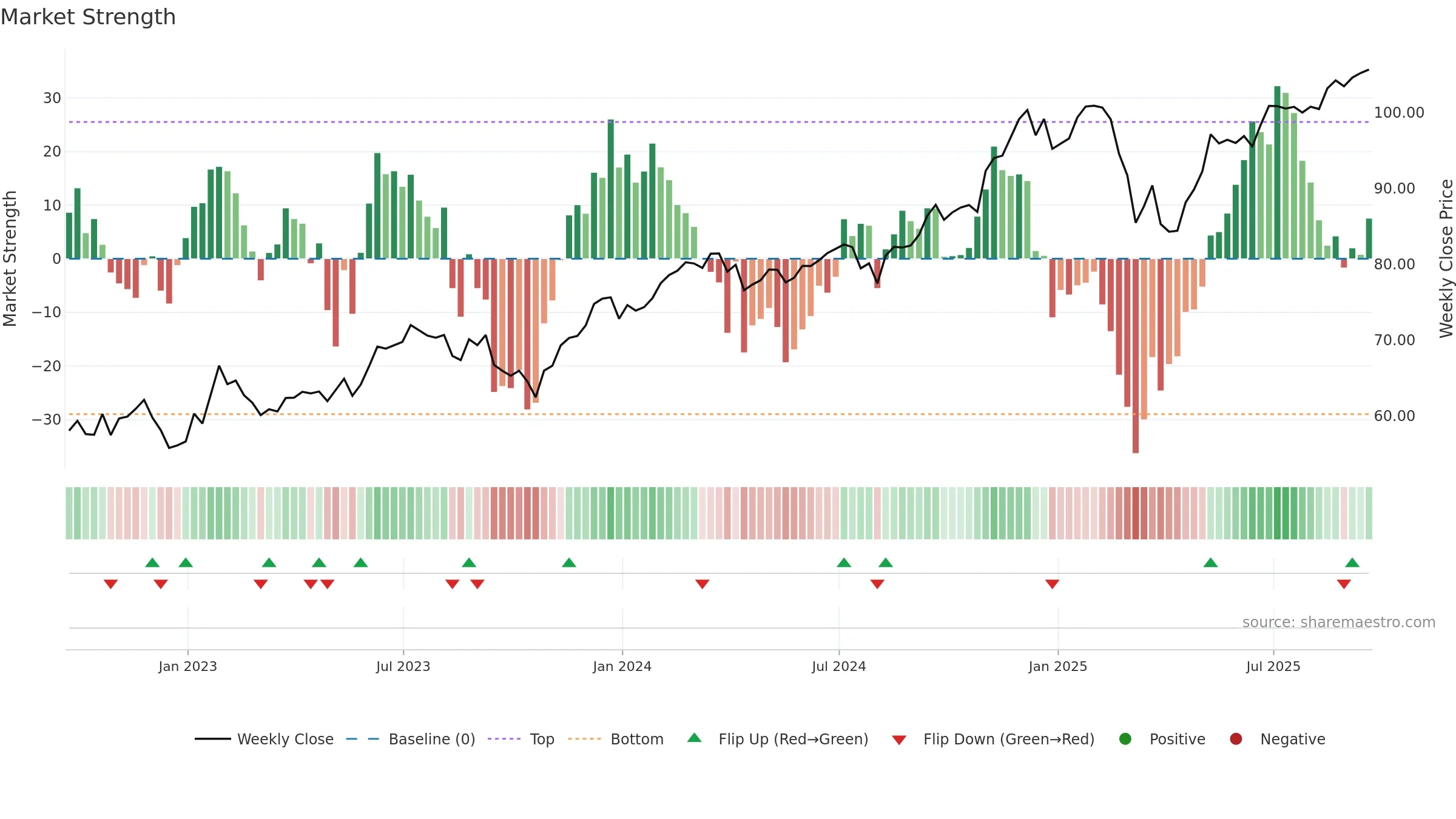Click the earliest red flip-down marker in 2022
The height and width of the screenshot is (819, 1456).
110,584
